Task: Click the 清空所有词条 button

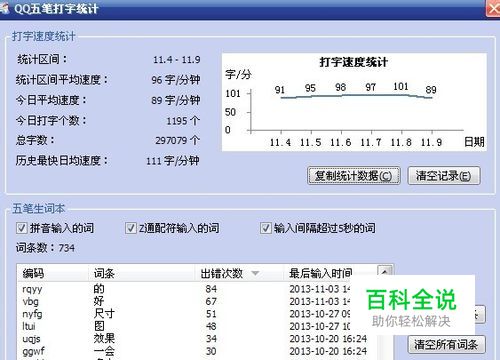Action: point(446,344)
